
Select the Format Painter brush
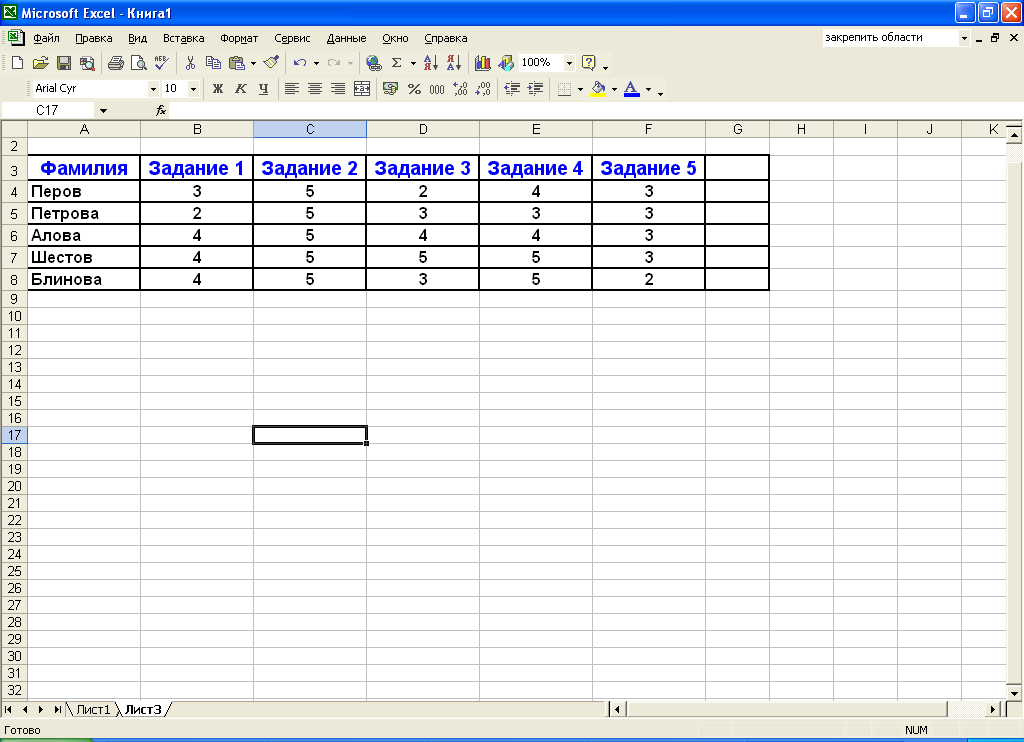271,63
